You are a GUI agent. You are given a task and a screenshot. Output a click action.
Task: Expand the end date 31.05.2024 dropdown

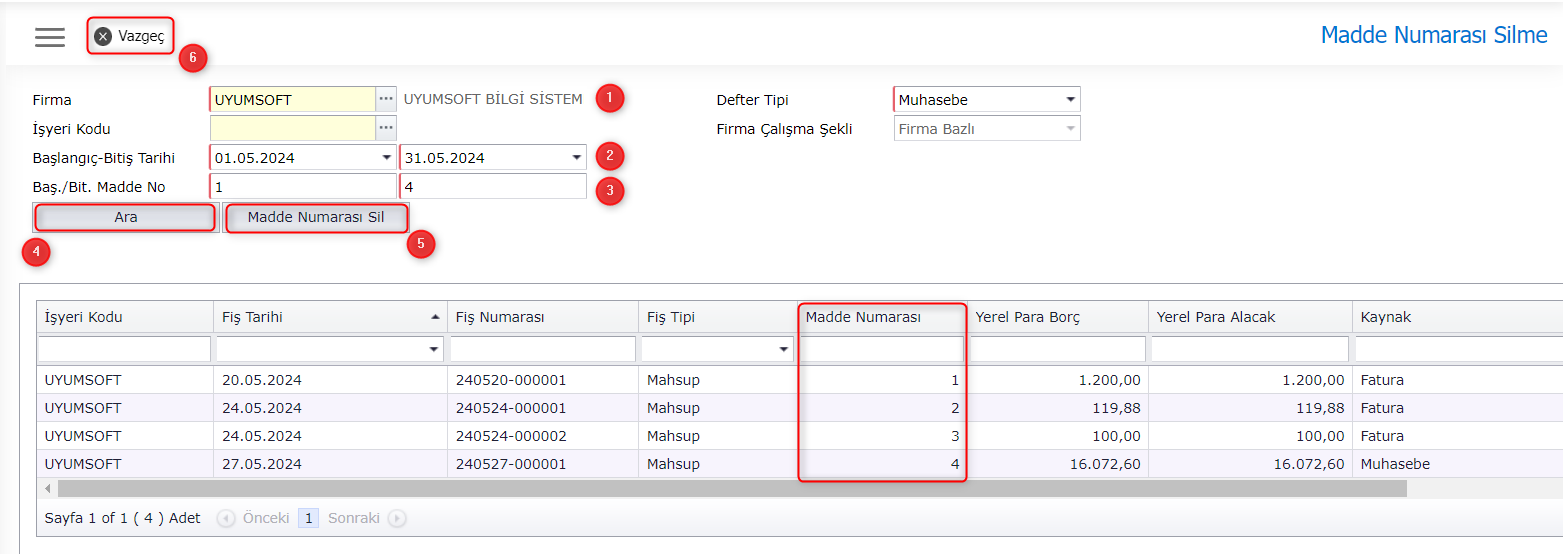point(576,158)
